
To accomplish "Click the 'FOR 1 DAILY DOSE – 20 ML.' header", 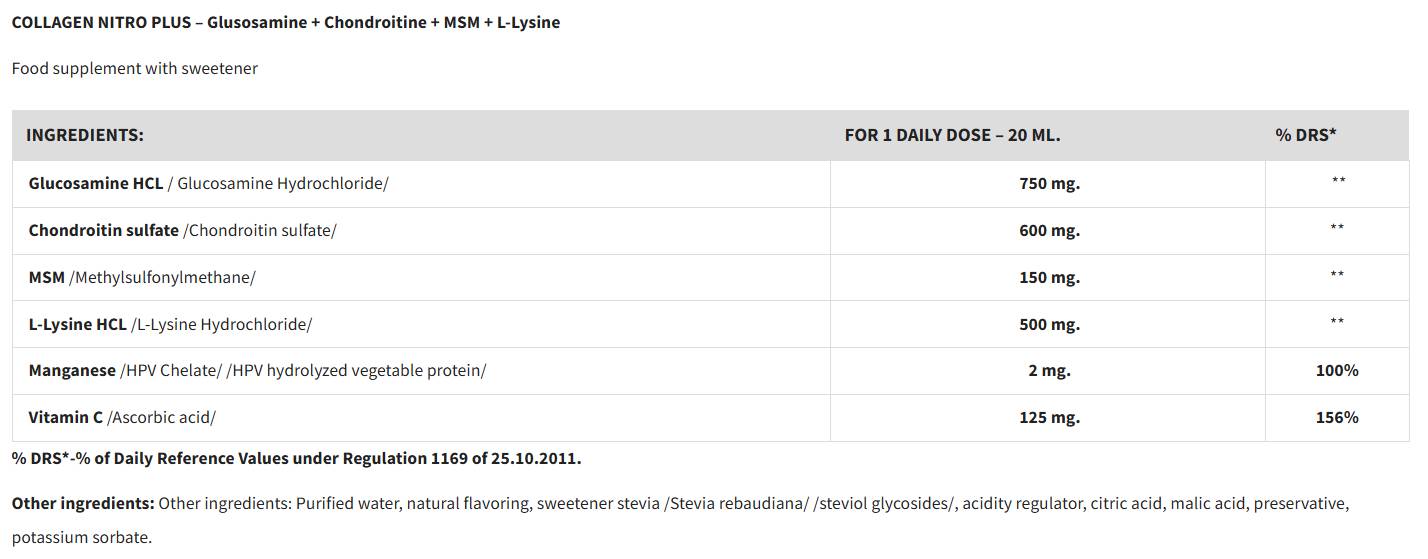I will (953, 135).
